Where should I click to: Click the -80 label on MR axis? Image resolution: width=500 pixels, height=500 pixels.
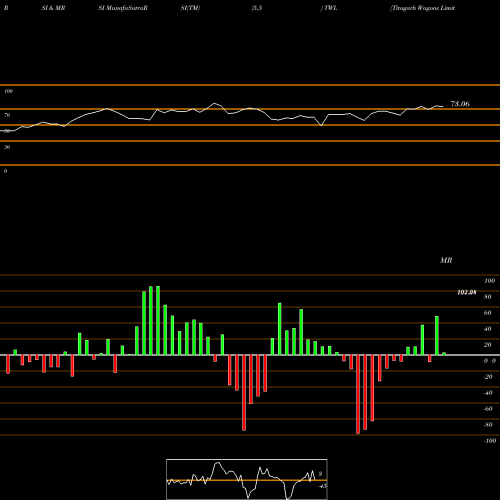(x=488, y=425)
